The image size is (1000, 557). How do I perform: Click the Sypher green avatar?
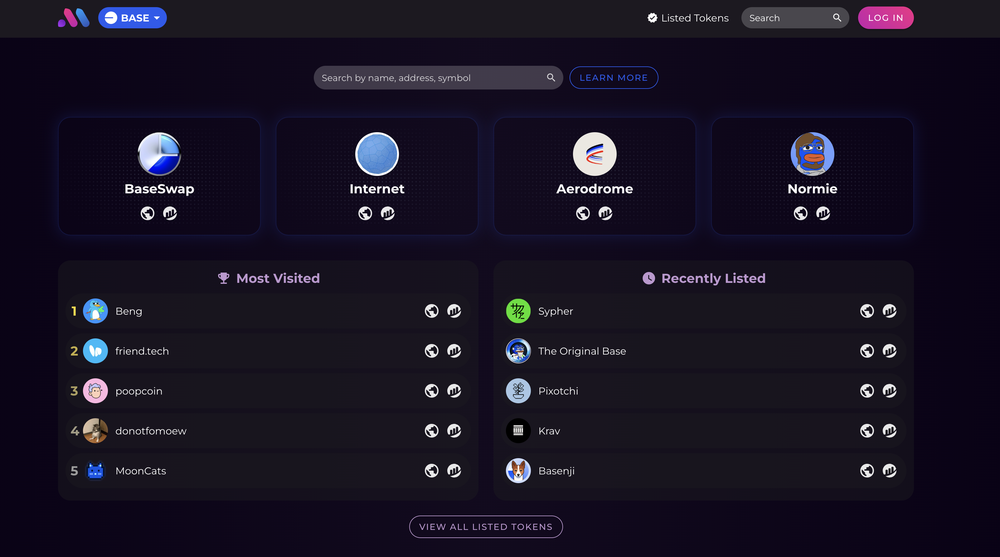point(518,311)
